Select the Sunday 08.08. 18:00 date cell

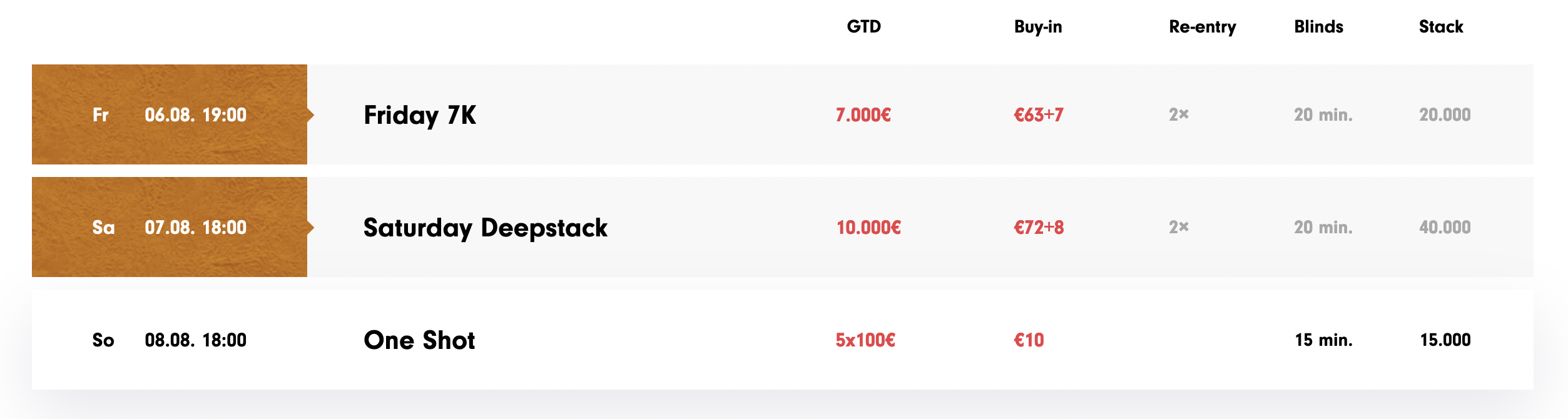(170, 340)
